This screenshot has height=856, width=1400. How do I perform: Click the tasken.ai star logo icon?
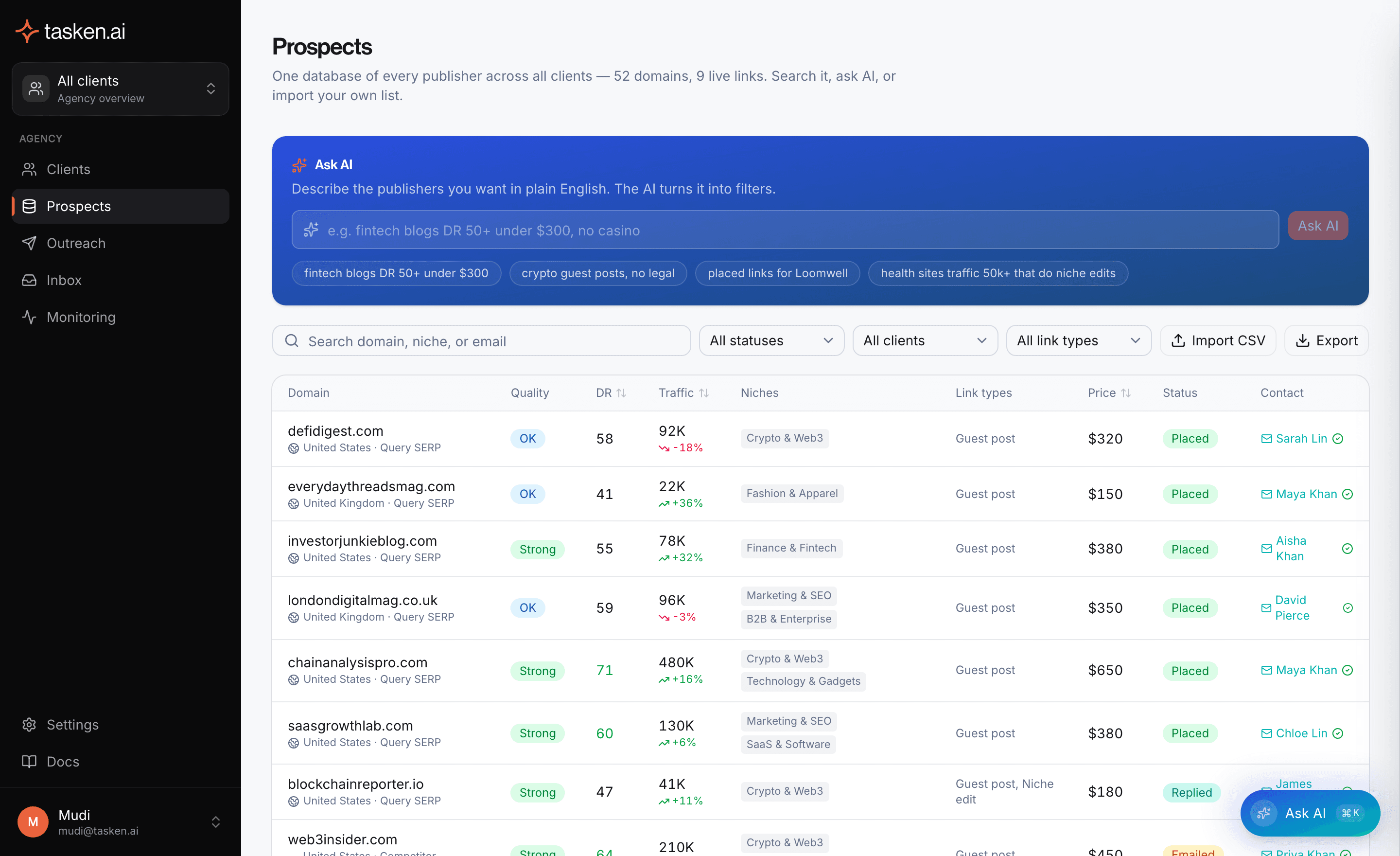coord(26,31)
